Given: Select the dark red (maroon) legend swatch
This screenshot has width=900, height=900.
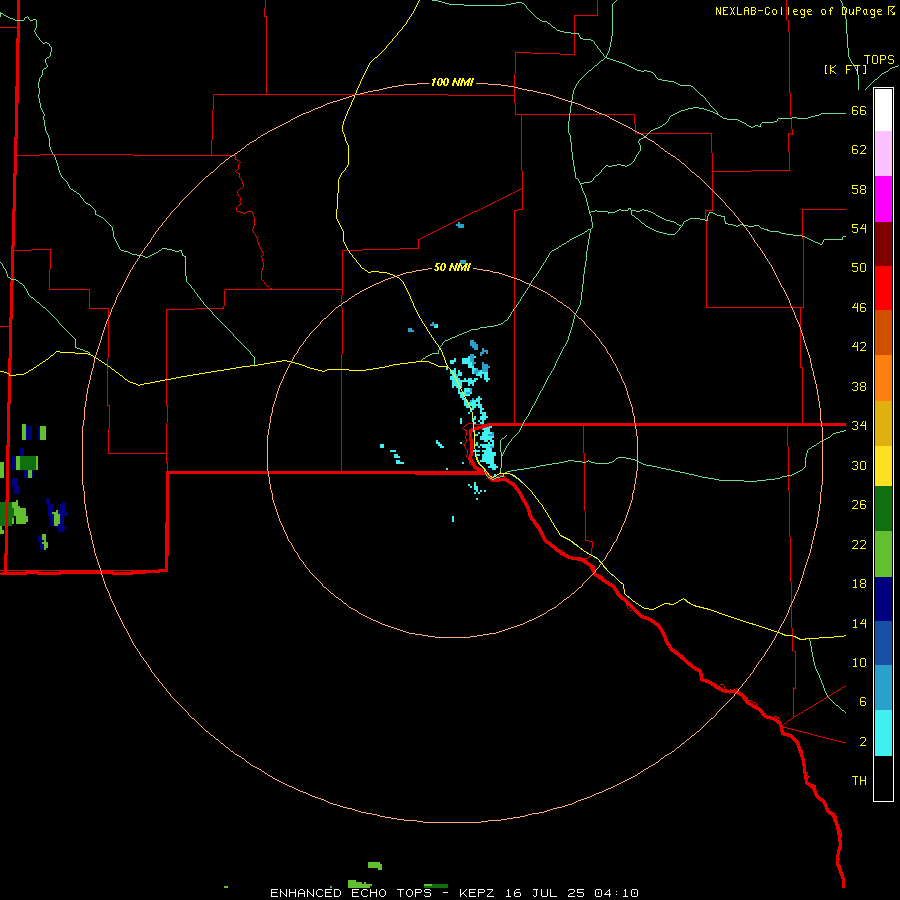Looking at the screenshot, I should pyautogui.click(x=883, y=243).
